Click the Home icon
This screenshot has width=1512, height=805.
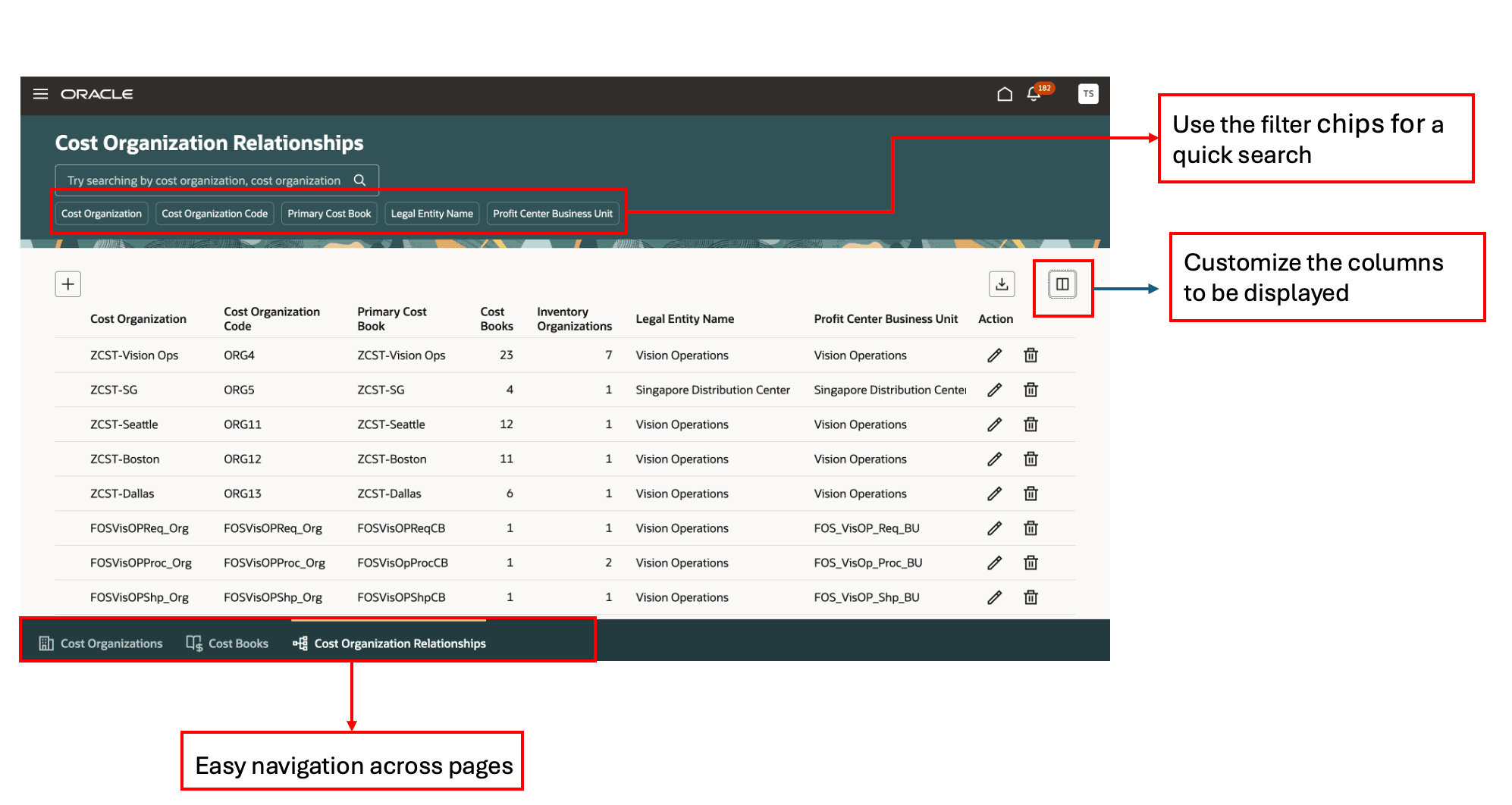1005,94
